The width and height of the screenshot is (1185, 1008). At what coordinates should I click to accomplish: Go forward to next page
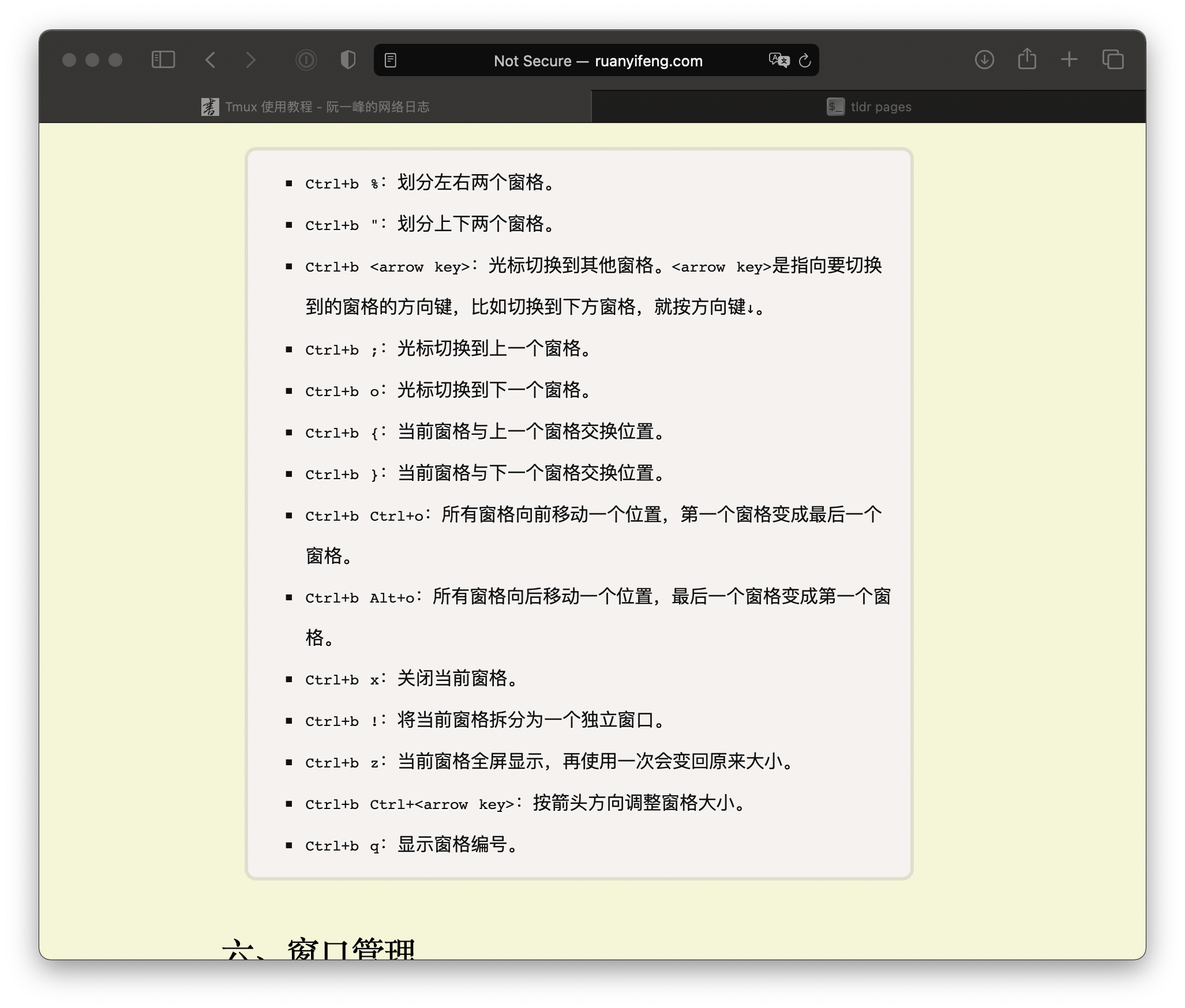(x=250, y=60)
